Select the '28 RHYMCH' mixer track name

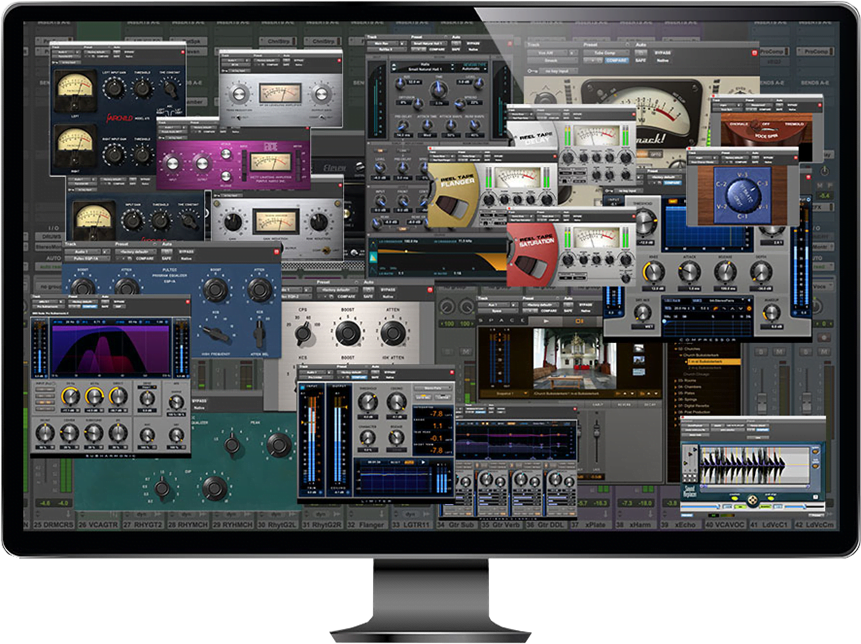[x=187, y=525]
